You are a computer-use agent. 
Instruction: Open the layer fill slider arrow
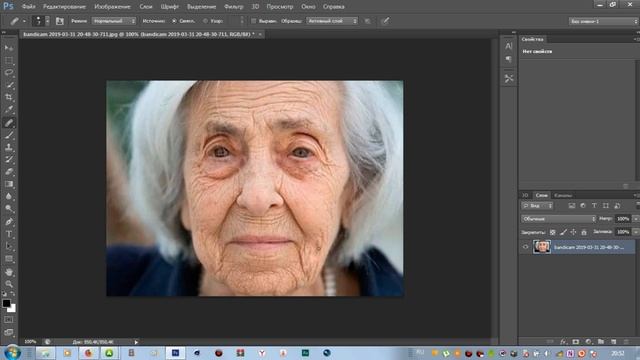point(636,232)
